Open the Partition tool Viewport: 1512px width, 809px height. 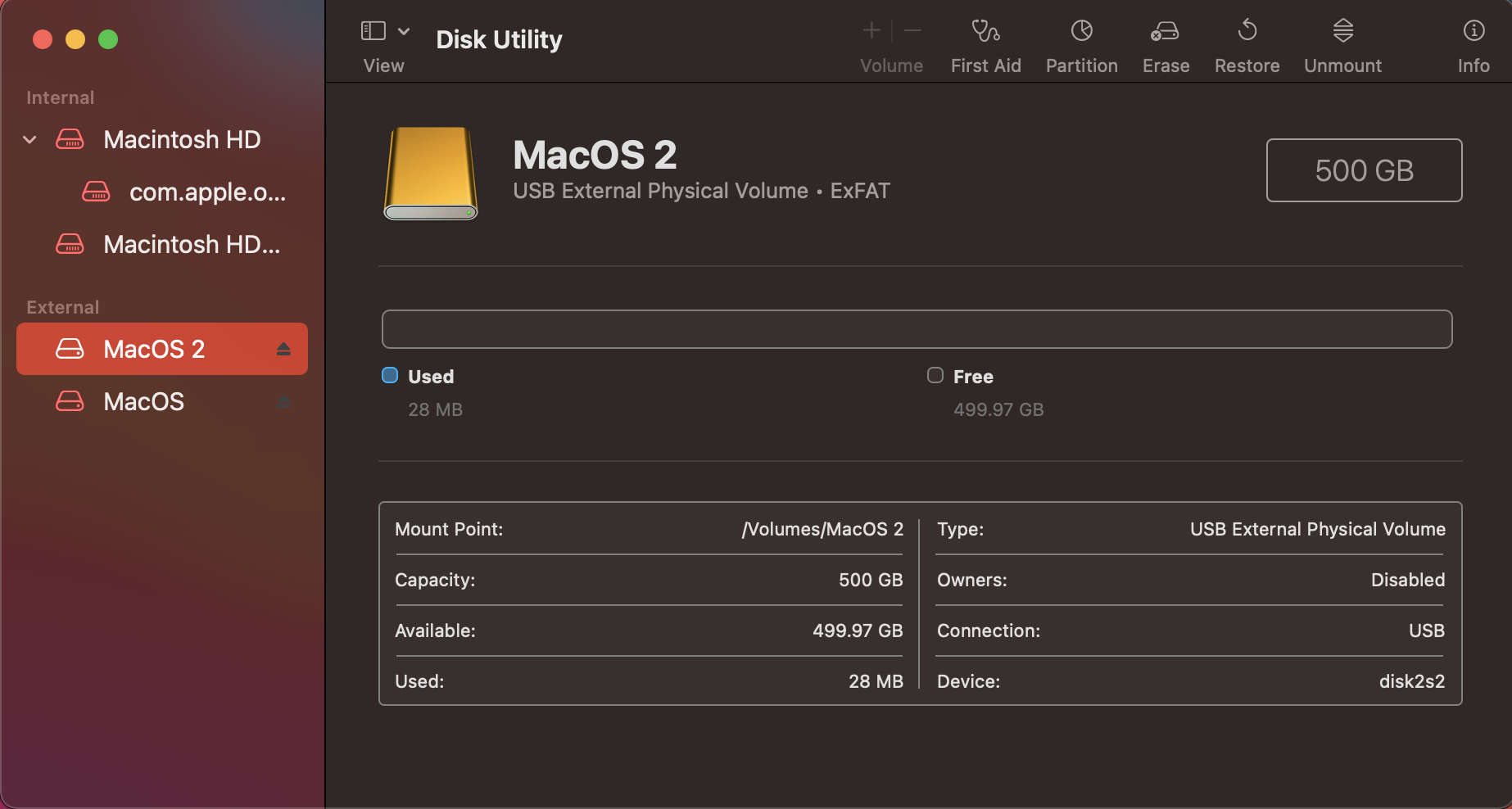pyautogui.click(x=1081, y=31)
